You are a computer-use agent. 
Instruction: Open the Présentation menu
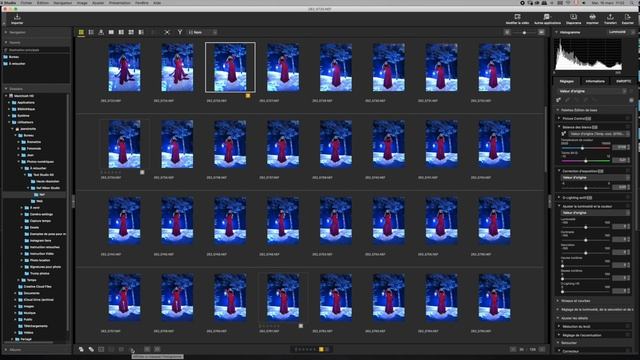[x=120, y=2]
